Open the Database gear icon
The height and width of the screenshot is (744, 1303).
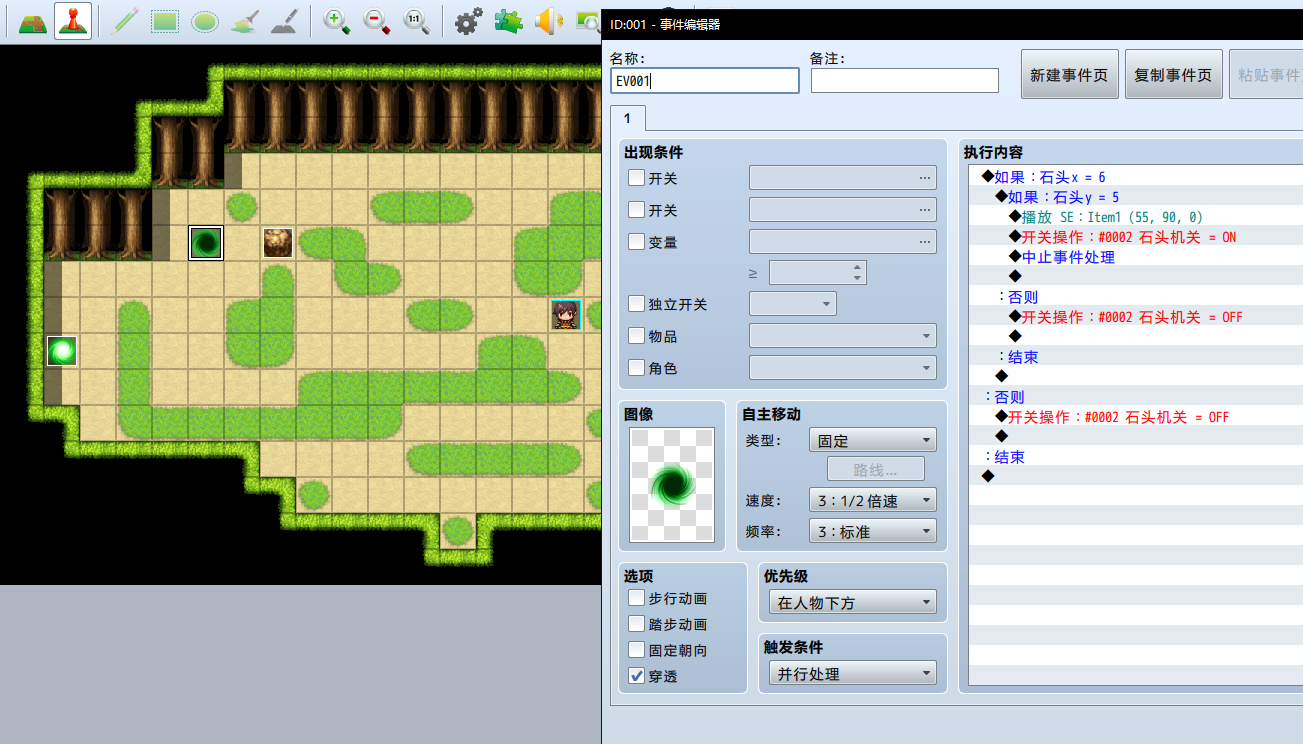[x=468, y=21]
